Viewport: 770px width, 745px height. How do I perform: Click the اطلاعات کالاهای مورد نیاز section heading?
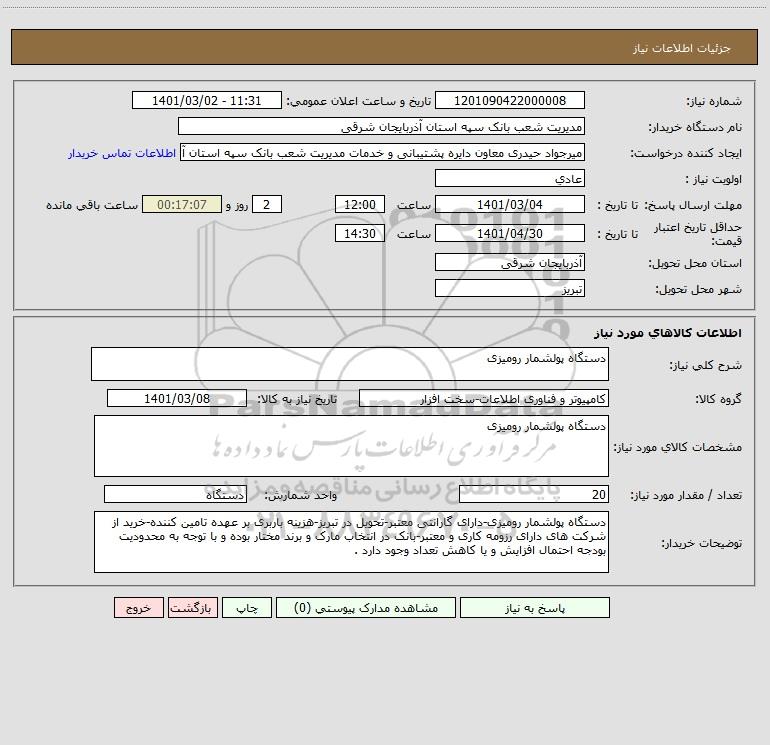[x=668, y=333]
